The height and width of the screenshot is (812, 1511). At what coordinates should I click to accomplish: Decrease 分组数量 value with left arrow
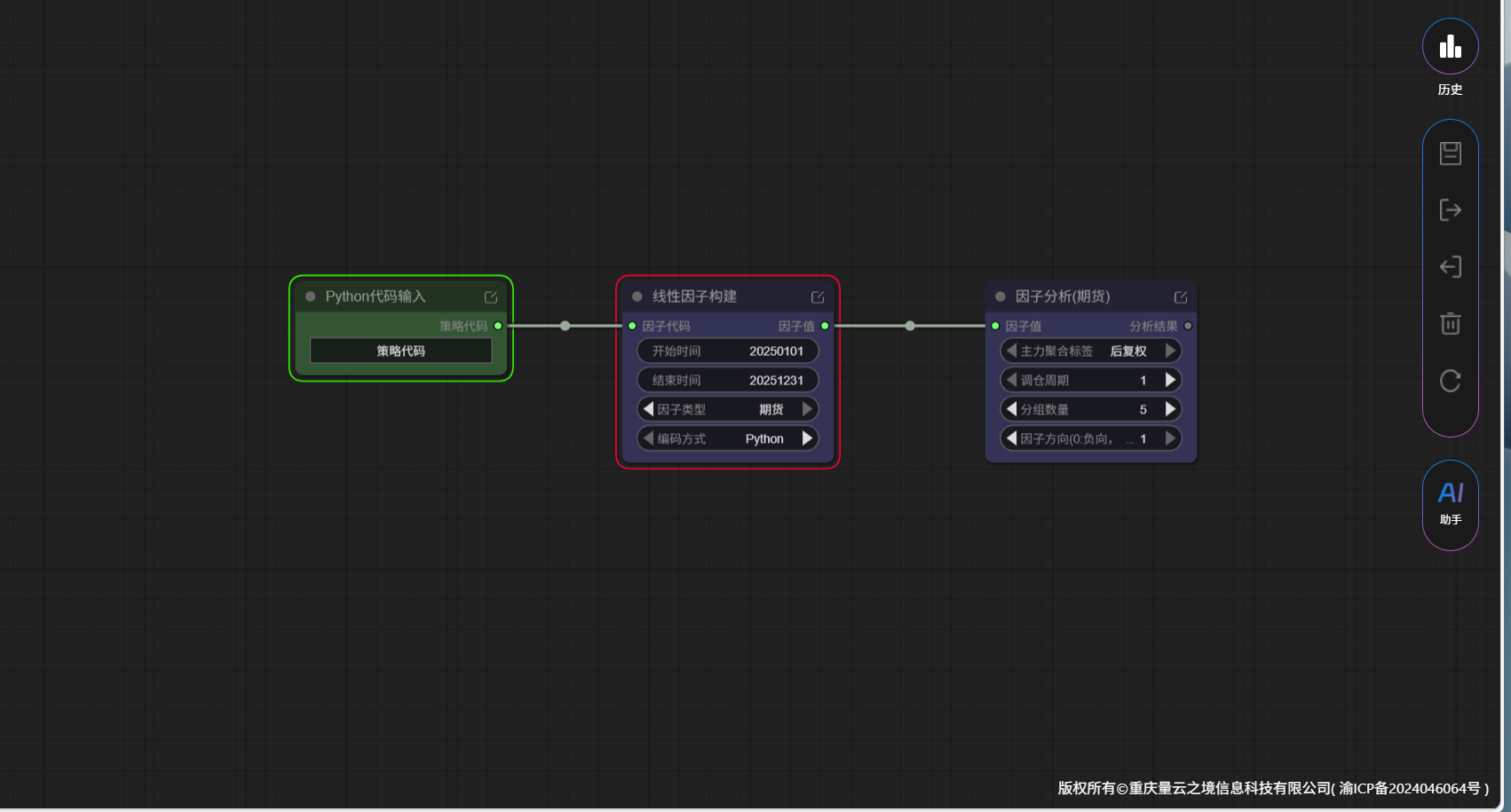coord(1011,409)
